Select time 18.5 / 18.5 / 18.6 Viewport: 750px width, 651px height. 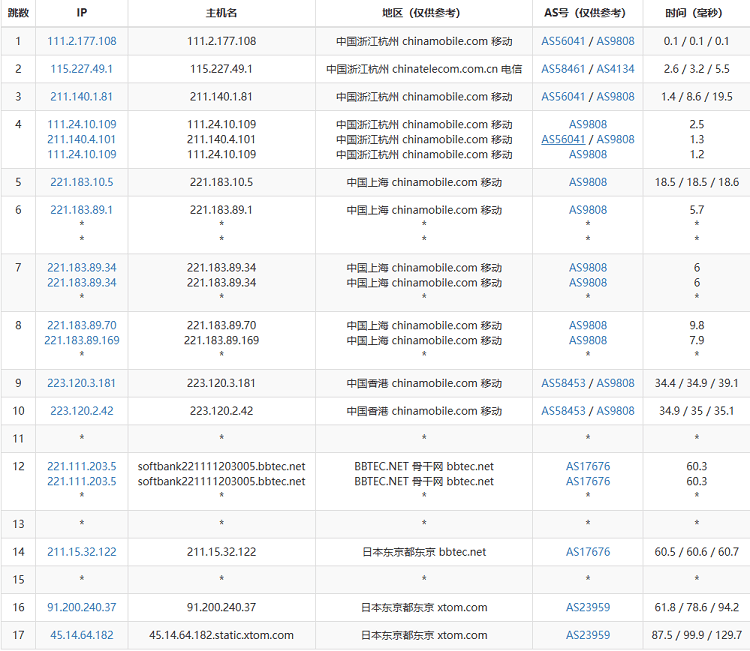pos(696,182)
